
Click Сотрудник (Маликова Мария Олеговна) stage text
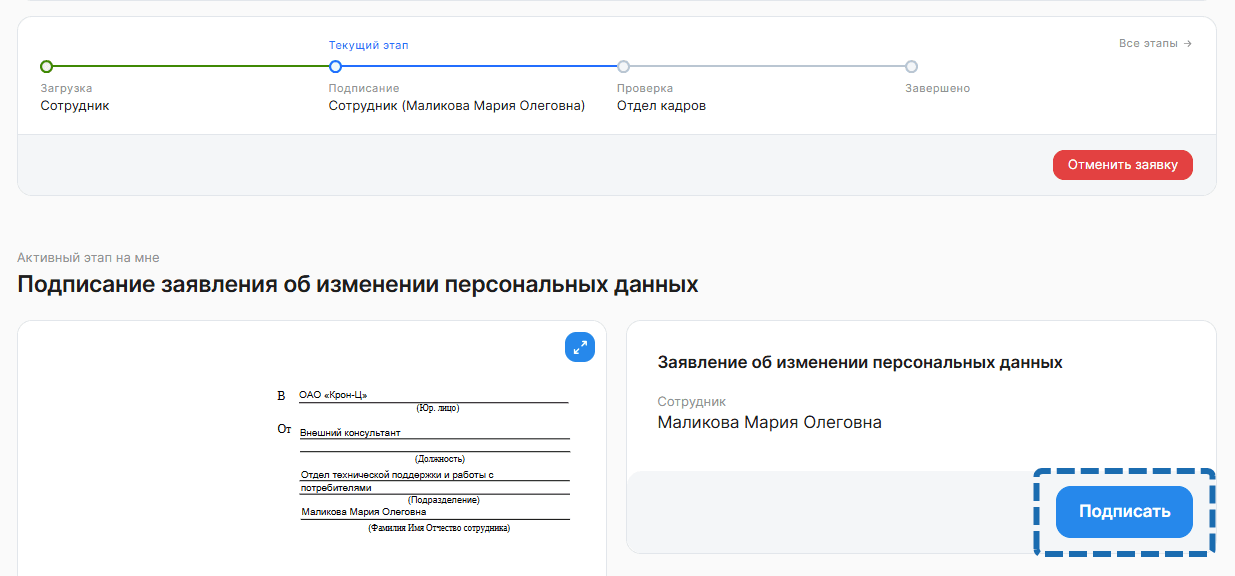point(457,105)
